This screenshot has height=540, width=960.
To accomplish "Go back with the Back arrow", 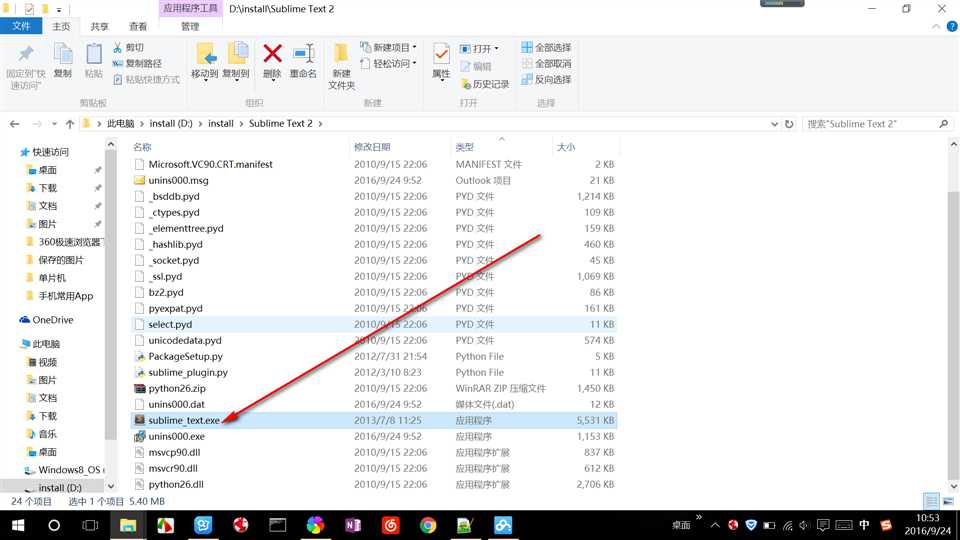I will [15, 124].
